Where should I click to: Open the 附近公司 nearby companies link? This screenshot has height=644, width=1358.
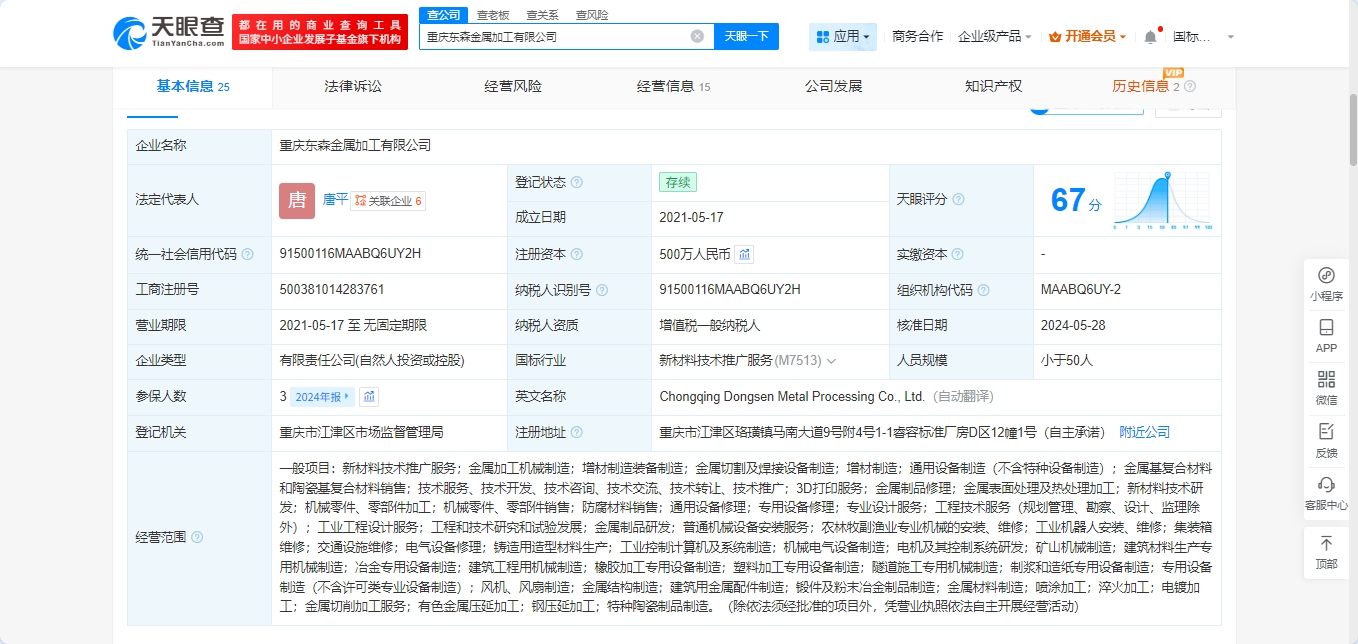tap(1144, 432)
